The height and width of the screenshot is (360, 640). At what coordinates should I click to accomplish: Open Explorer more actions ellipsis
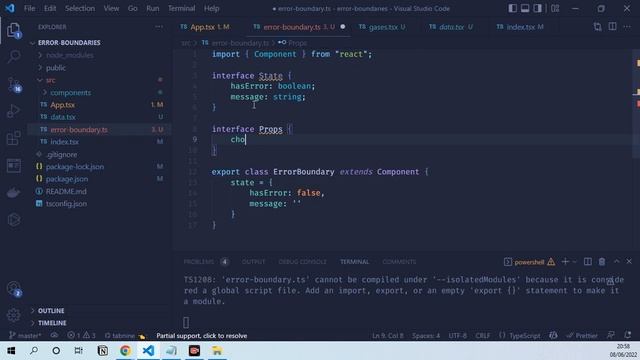point(159,27)
